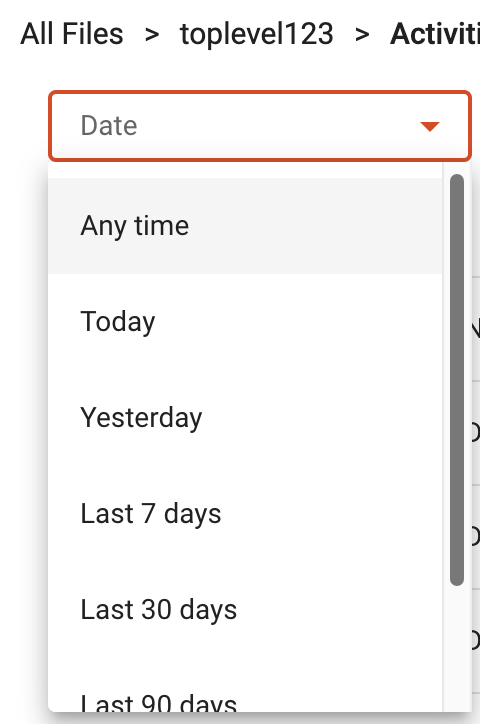Click the chevron after toplevel123
The height and width of the screenshot is (724, 480).
pyautogui.click(x=362, y=34)
